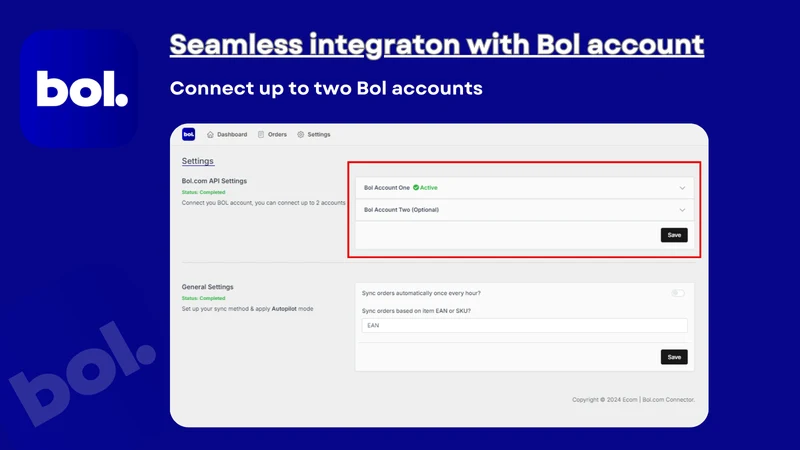
Task: Open the EAN or SKU dropdown field
Action: tap(524, 326)
